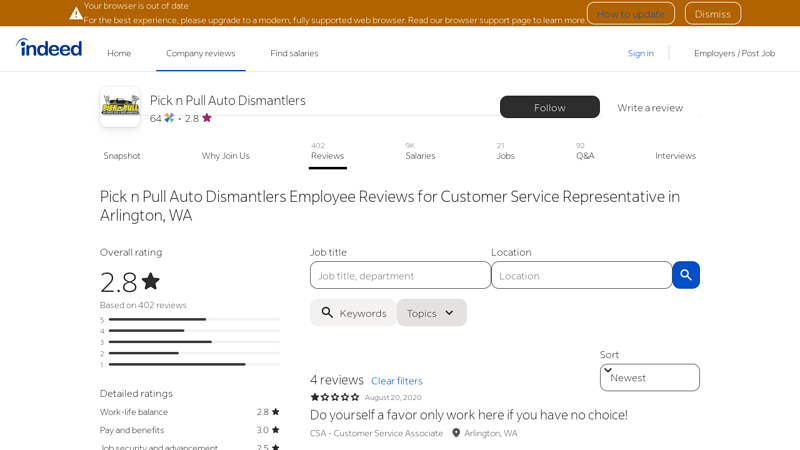Open the Q&A tab

pos(585,155)
